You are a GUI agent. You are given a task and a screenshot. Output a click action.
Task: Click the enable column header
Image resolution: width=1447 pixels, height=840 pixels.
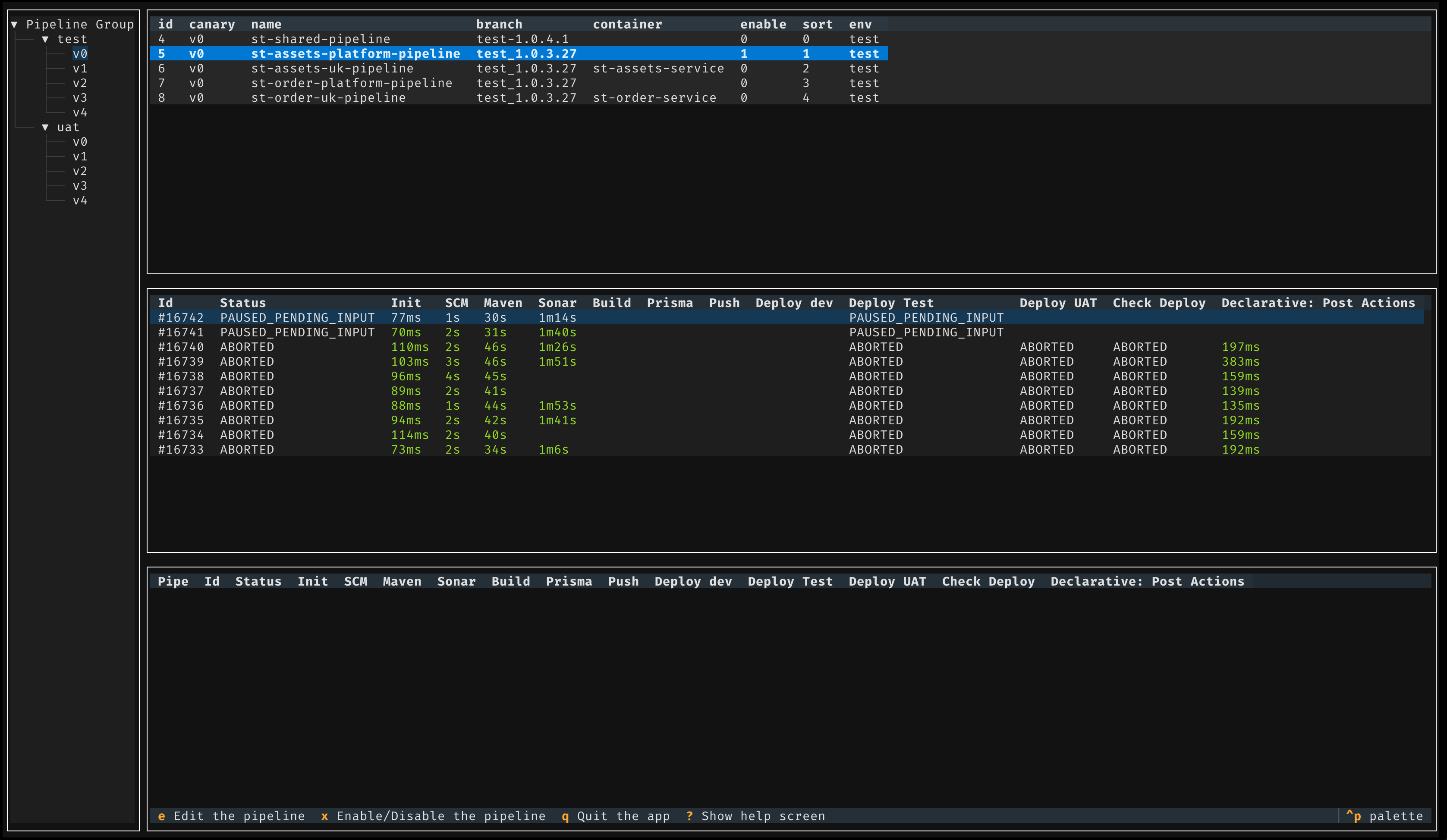click(x=763, y=25)
